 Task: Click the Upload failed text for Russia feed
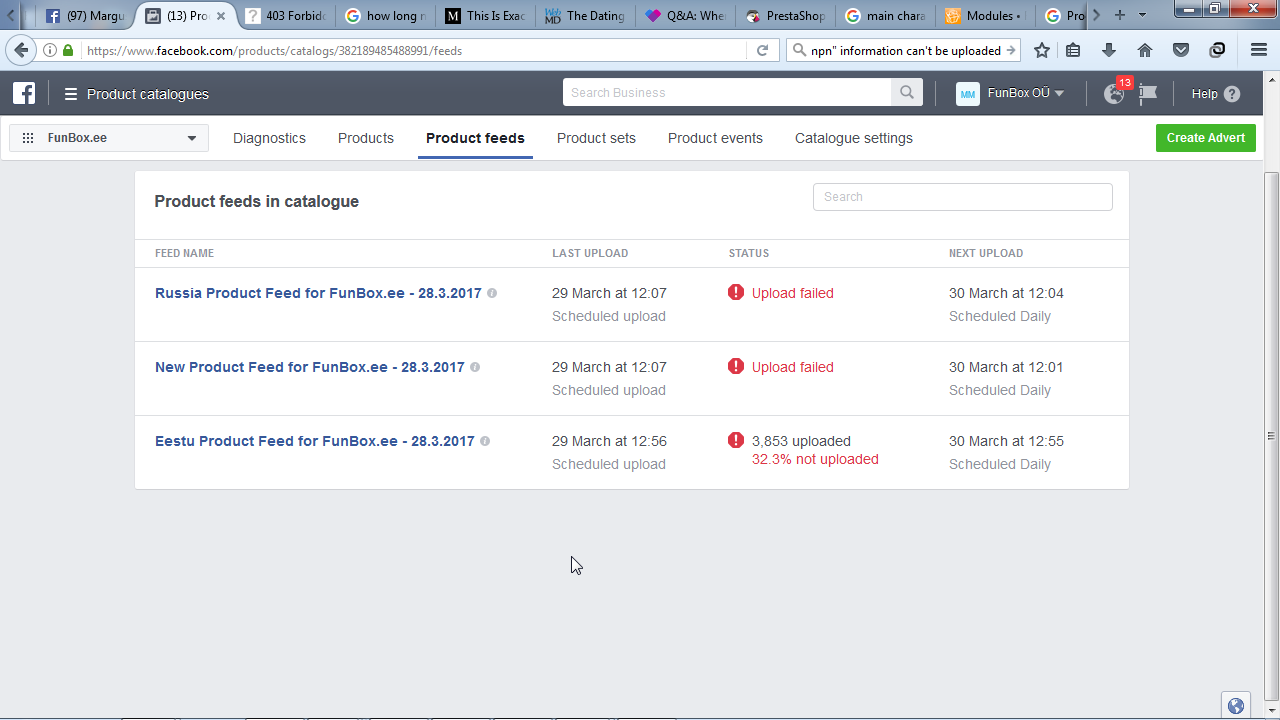[x=792, y=293]
